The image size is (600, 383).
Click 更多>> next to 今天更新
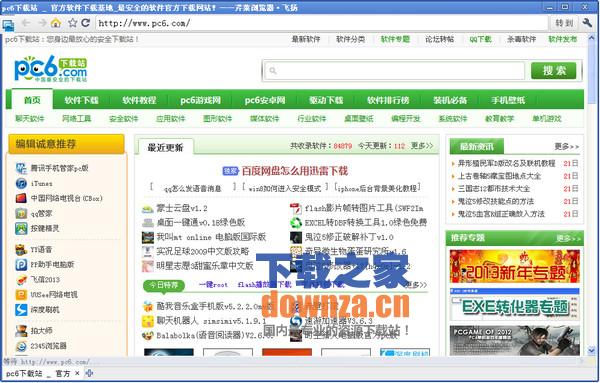(x=422, y=146)
